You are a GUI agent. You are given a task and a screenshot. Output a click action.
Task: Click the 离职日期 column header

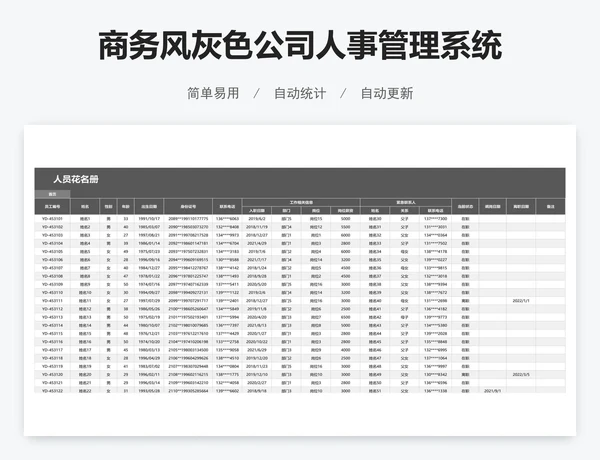[x=521, y=206]
